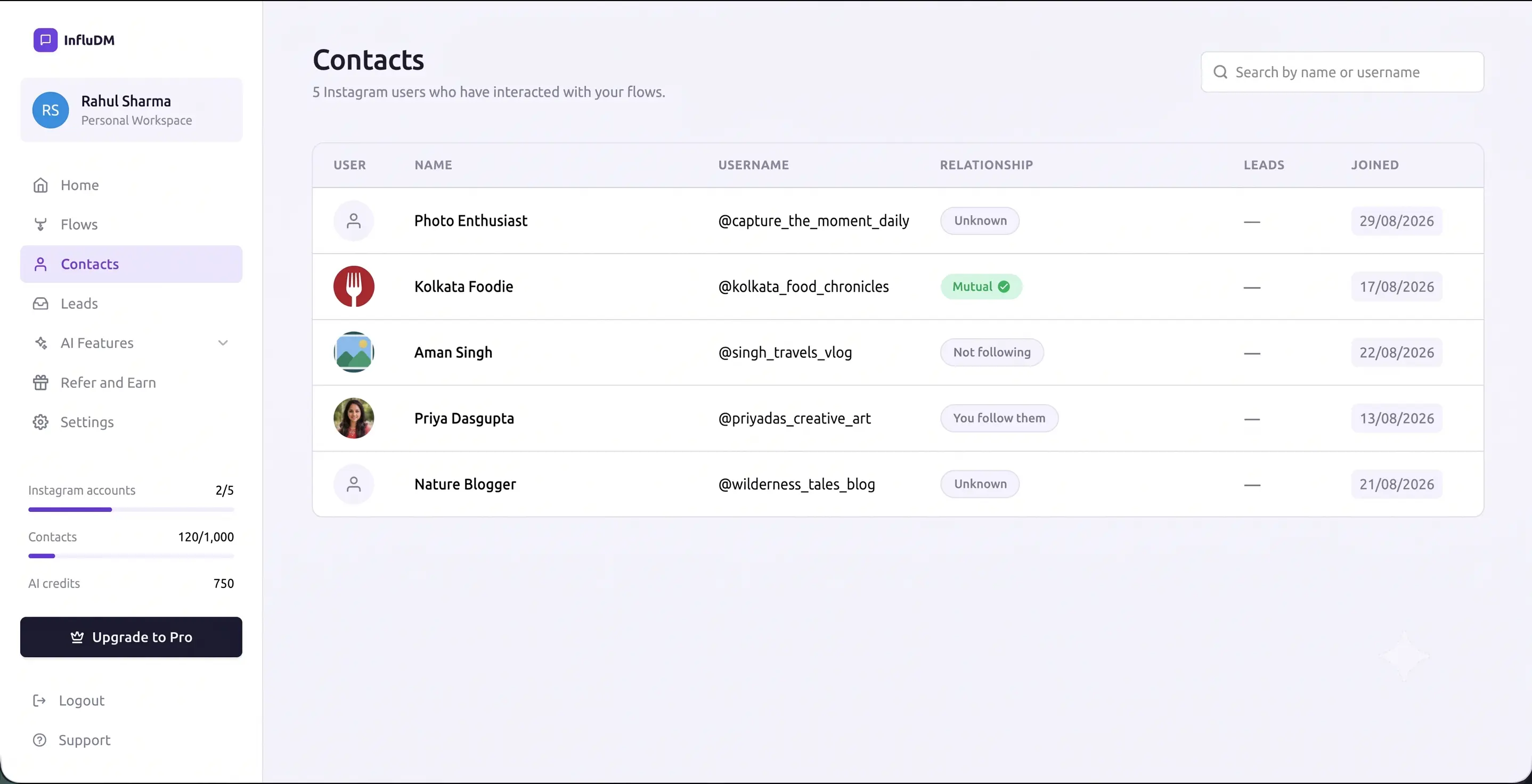
Task: Click Aman Singh landscape avatar thumbnail
Action: 354,352
